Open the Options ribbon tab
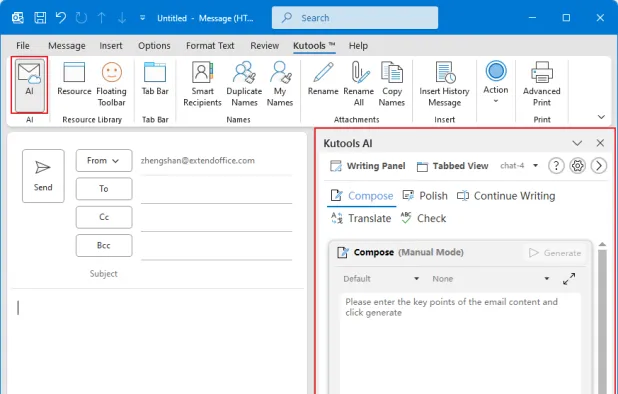The width and height of the screenshot is (618, 394). (x=154, y=46)
